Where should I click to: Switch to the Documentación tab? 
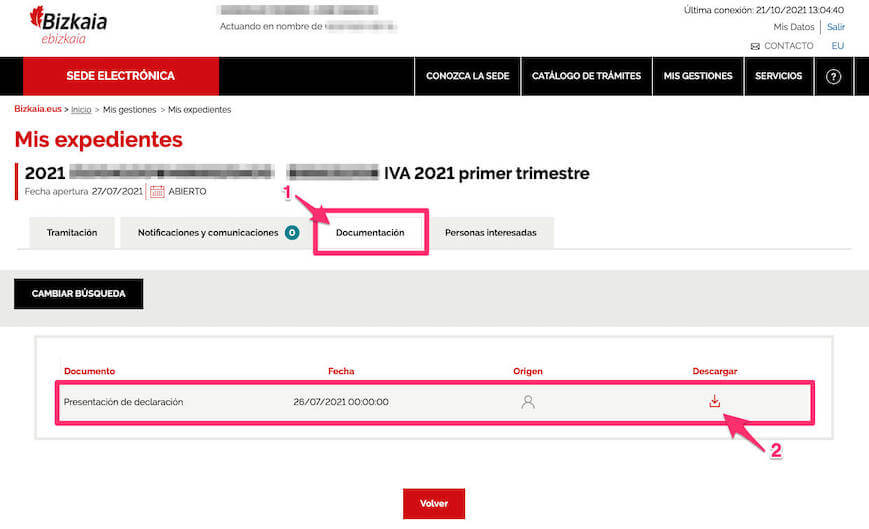pos(370,233)
